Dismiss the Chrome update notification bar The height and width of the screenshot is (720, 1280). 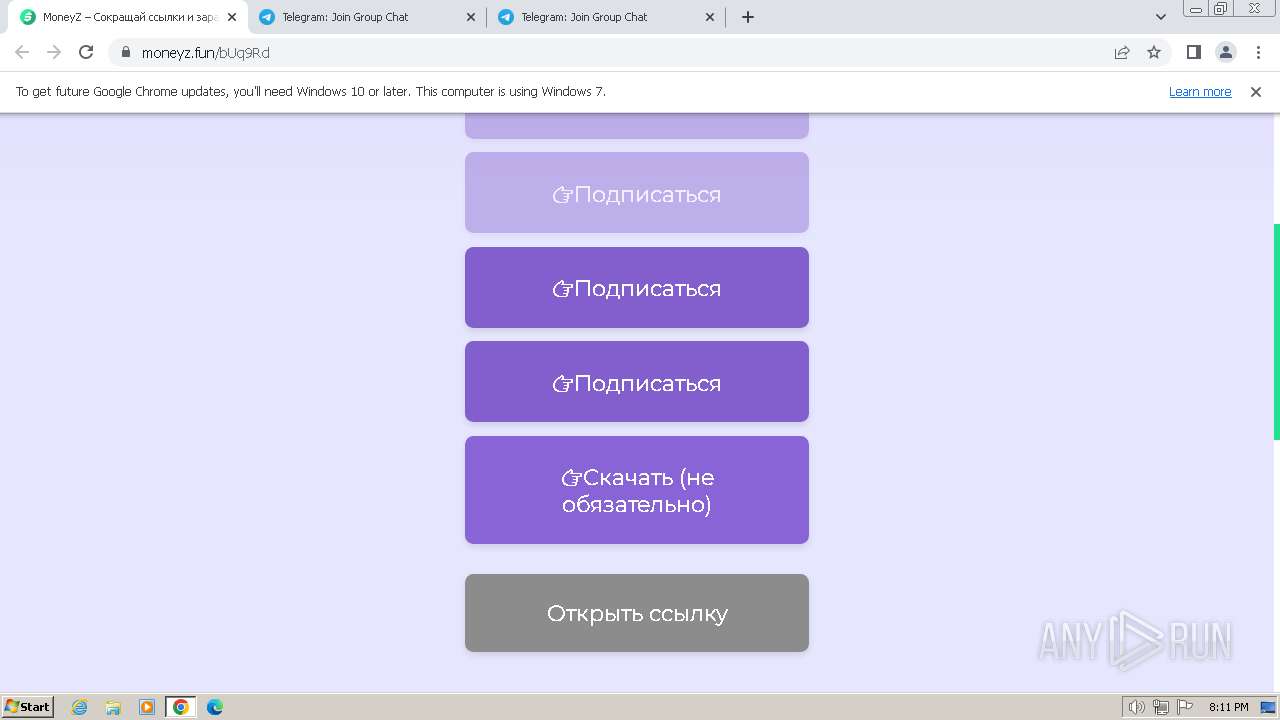tap(1256, 91)
